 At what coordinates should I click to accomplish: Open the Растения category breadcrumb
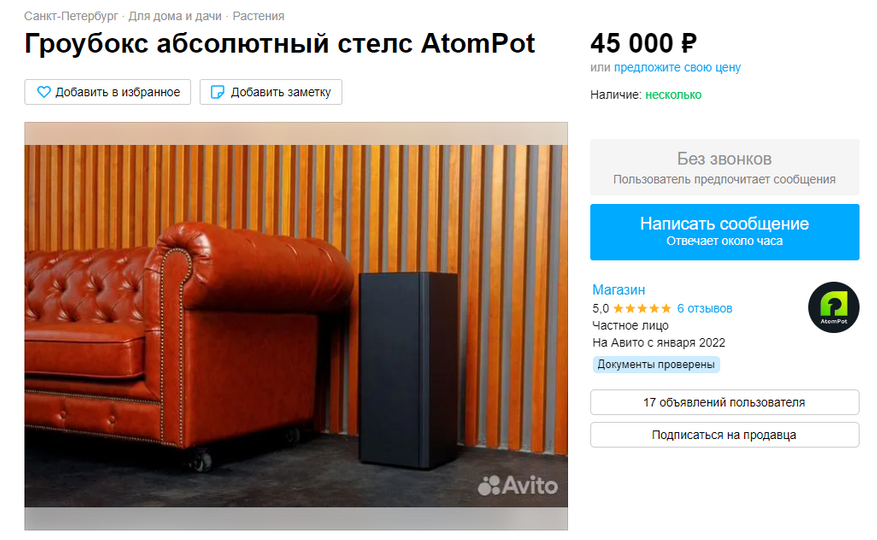tap(258, 16)
